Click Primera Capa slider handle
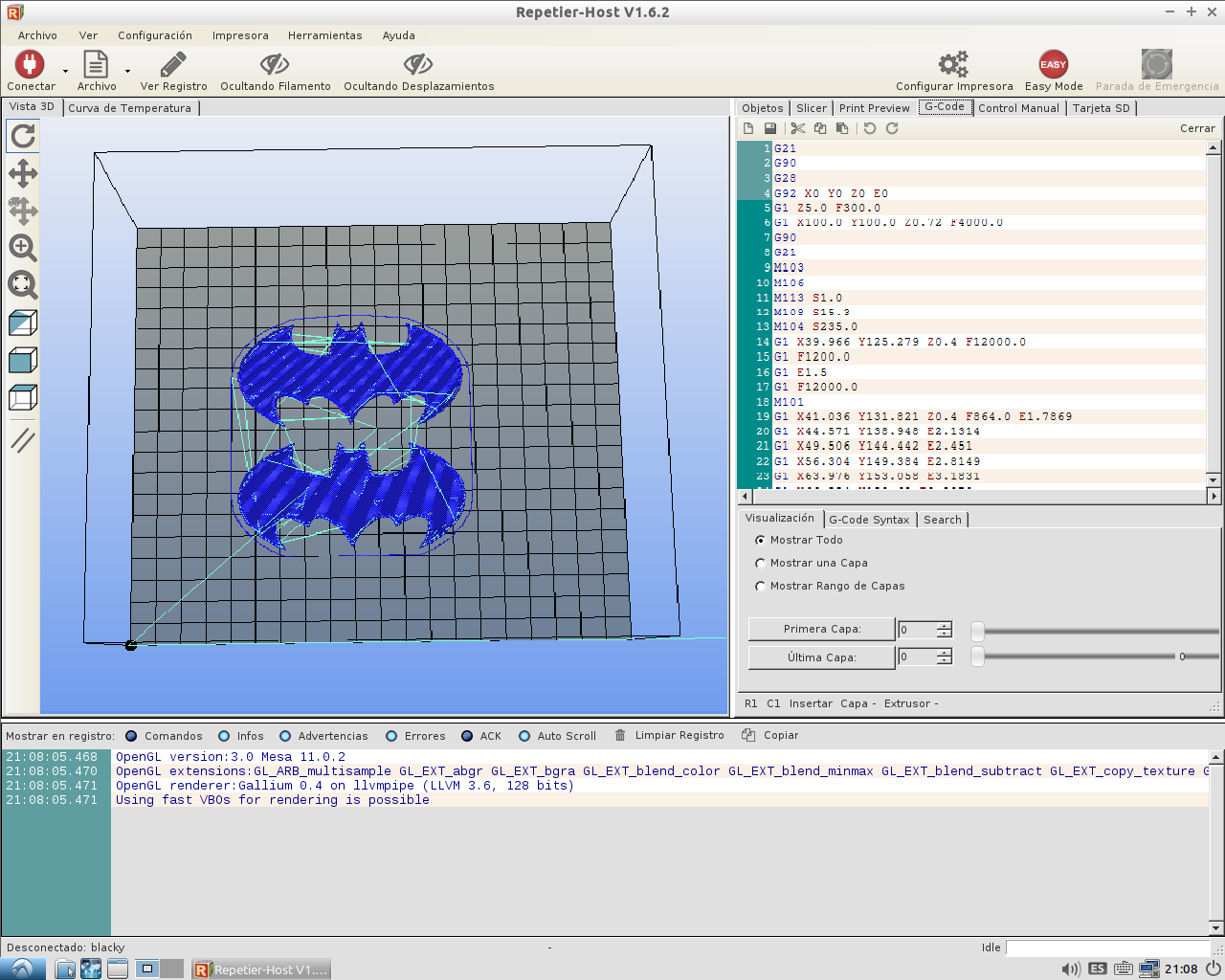This screenshot has height=980, width=1225. (x=977, y=631)
